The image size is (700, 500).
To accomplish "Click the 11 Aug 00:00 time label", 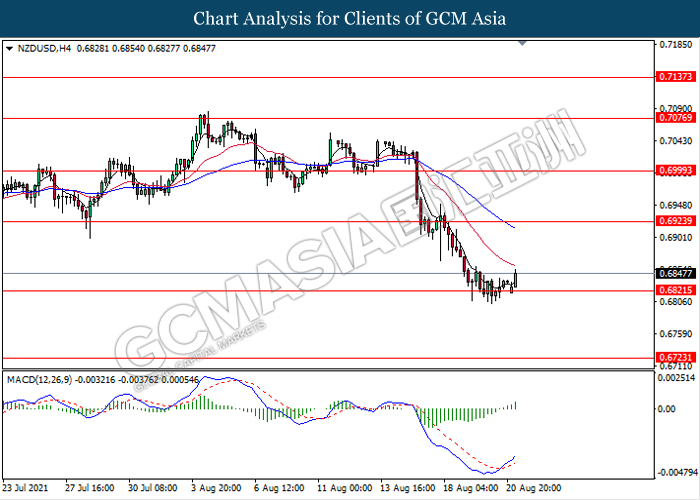I will [x=345, y=488].
